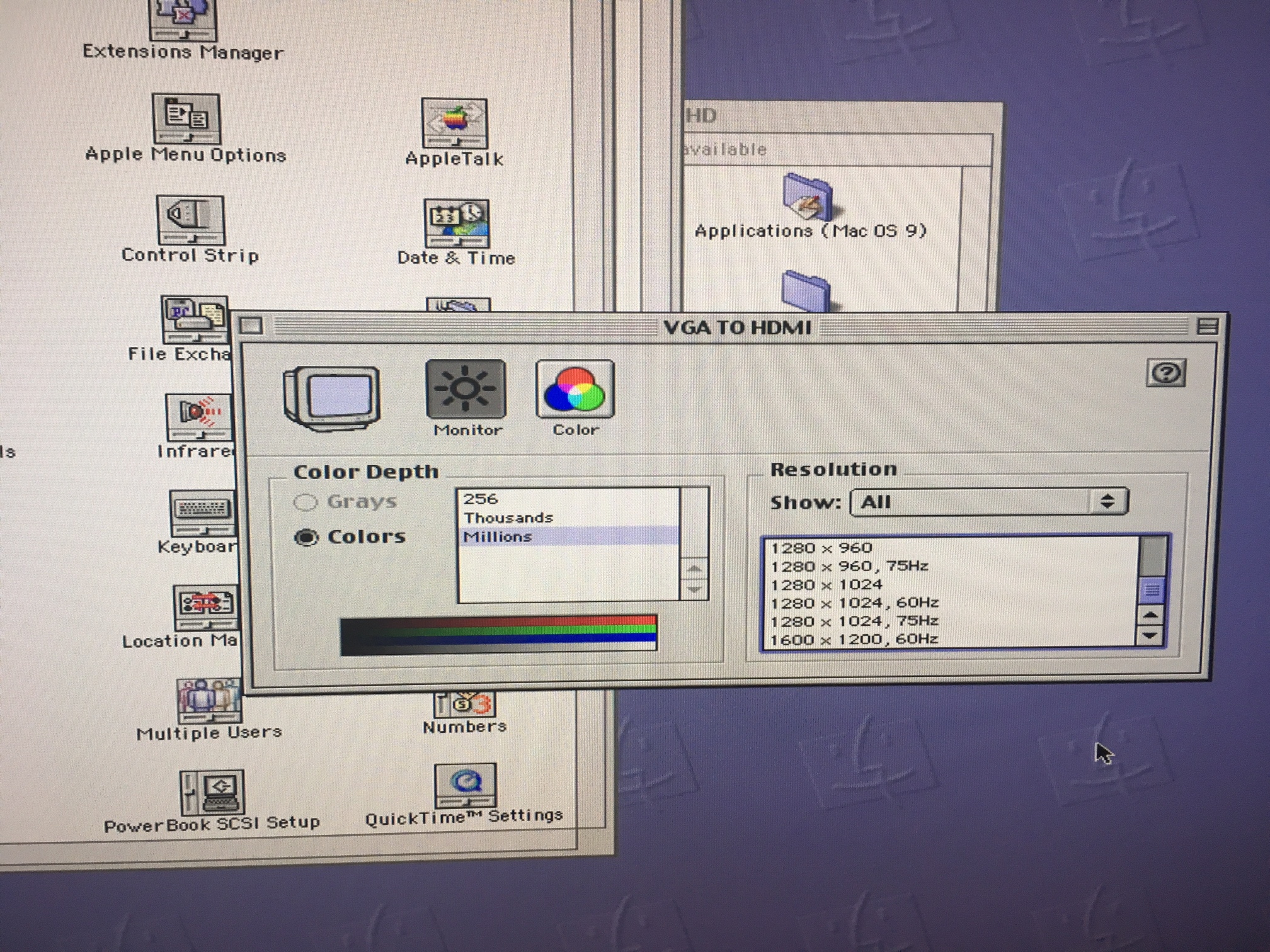Click the help question mark button
The width and height of the screenshot is (1270, 952).
[x=1165, y=373]
